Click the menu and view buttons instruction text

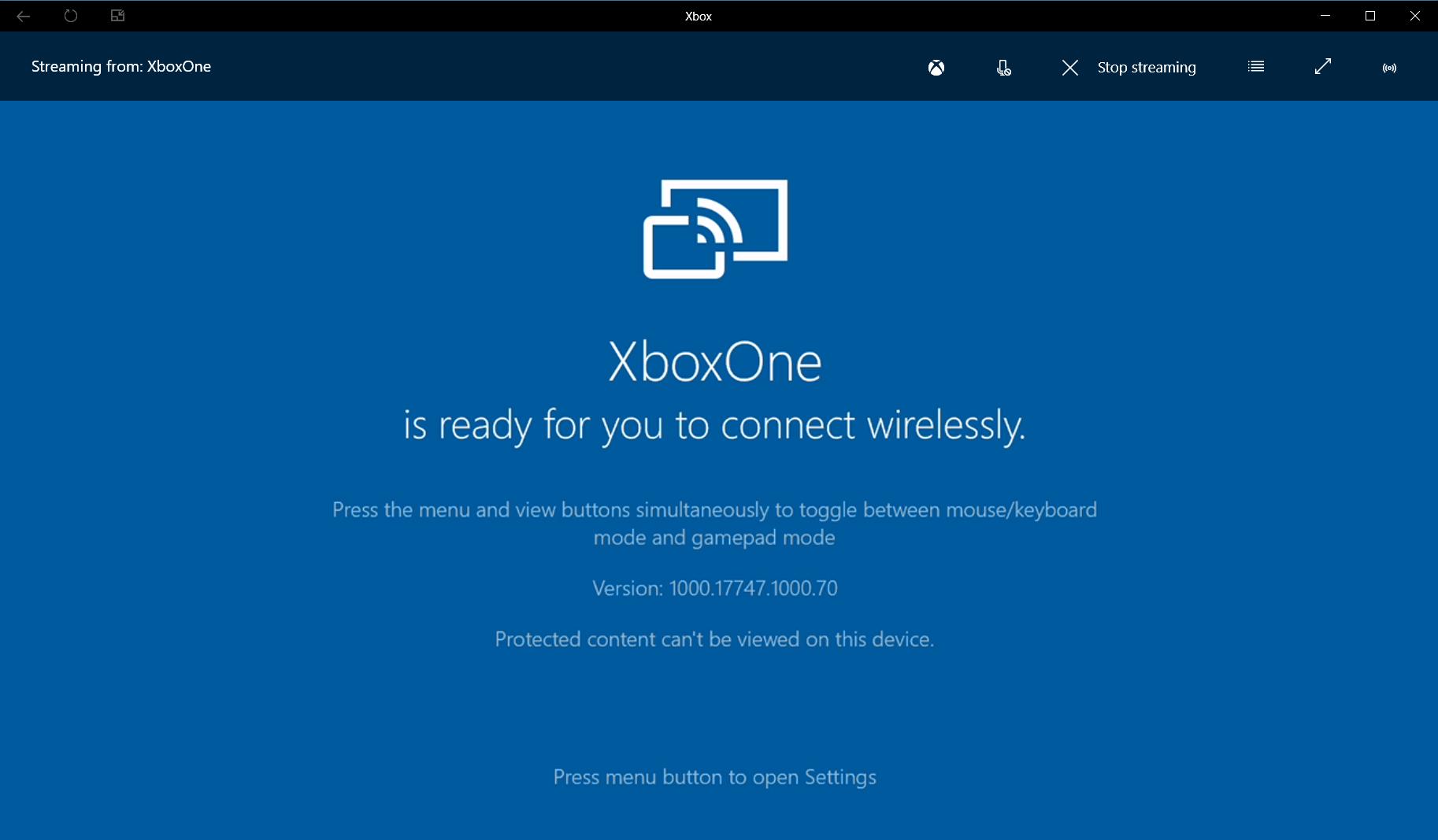(715, 524)
